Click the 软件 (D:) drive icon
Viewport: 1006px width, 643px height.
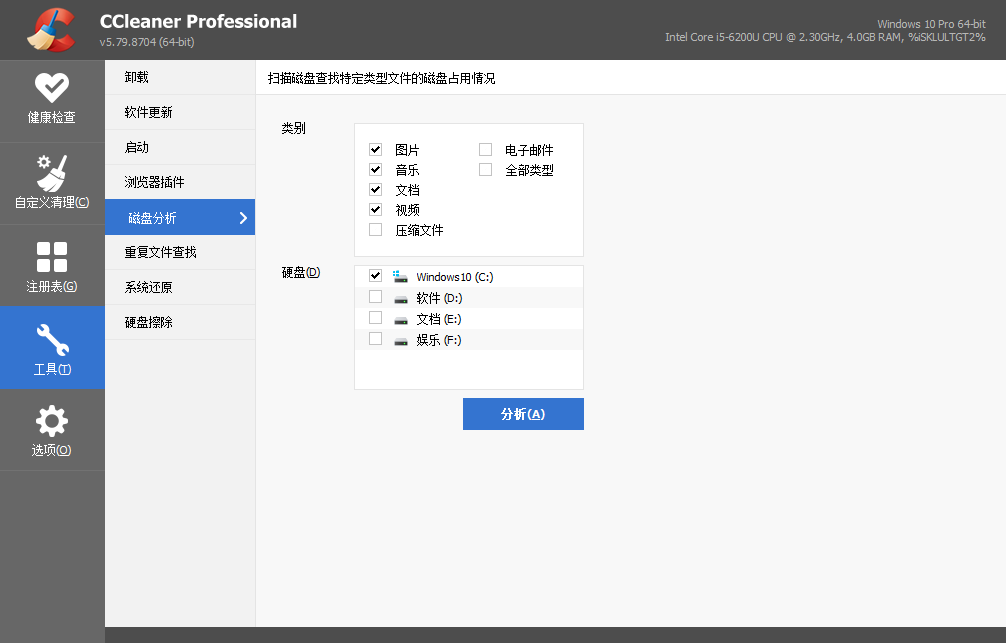coord(401,299)
